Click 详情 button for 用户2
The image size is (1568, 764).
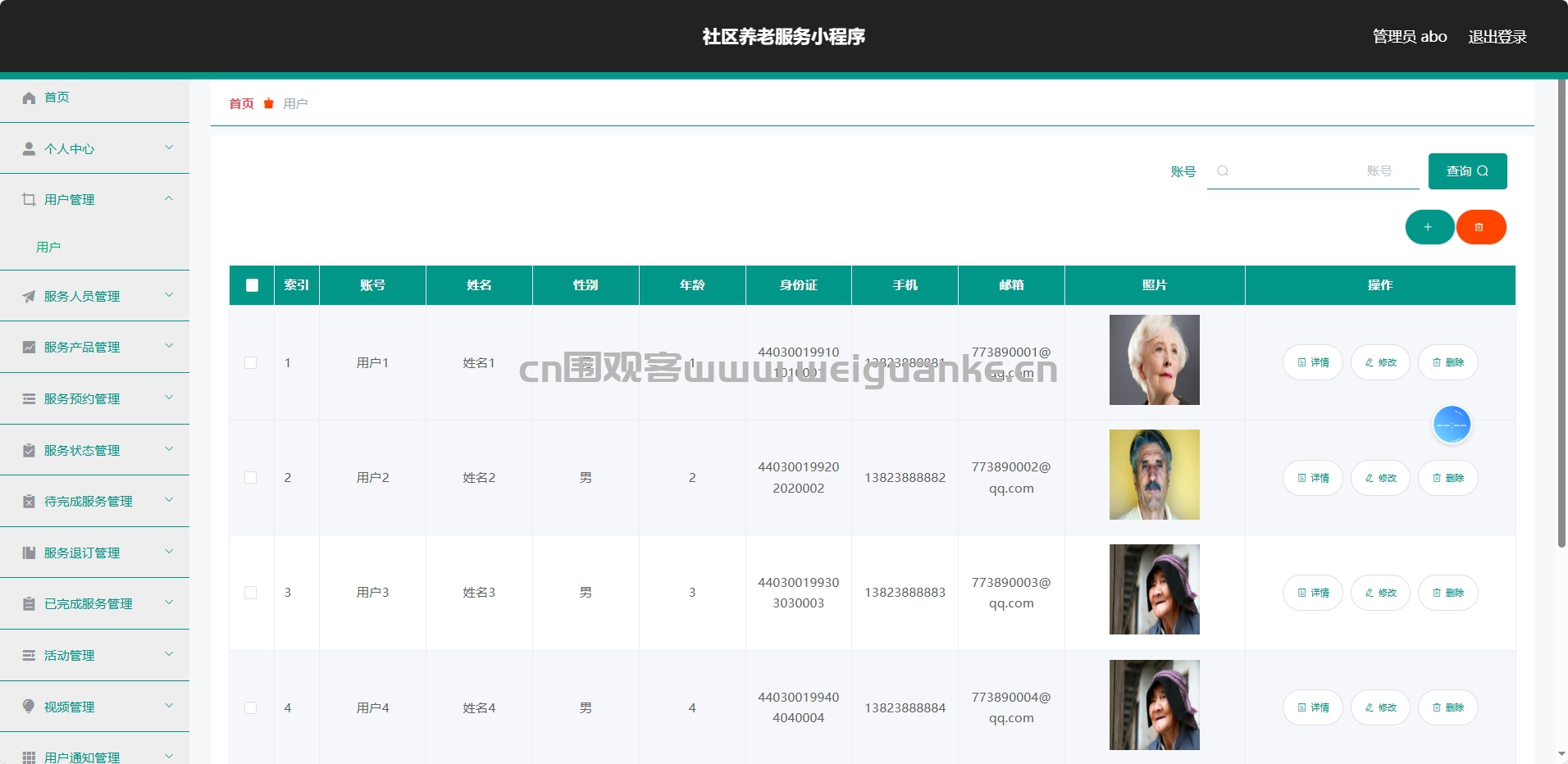coord(1313,478)
